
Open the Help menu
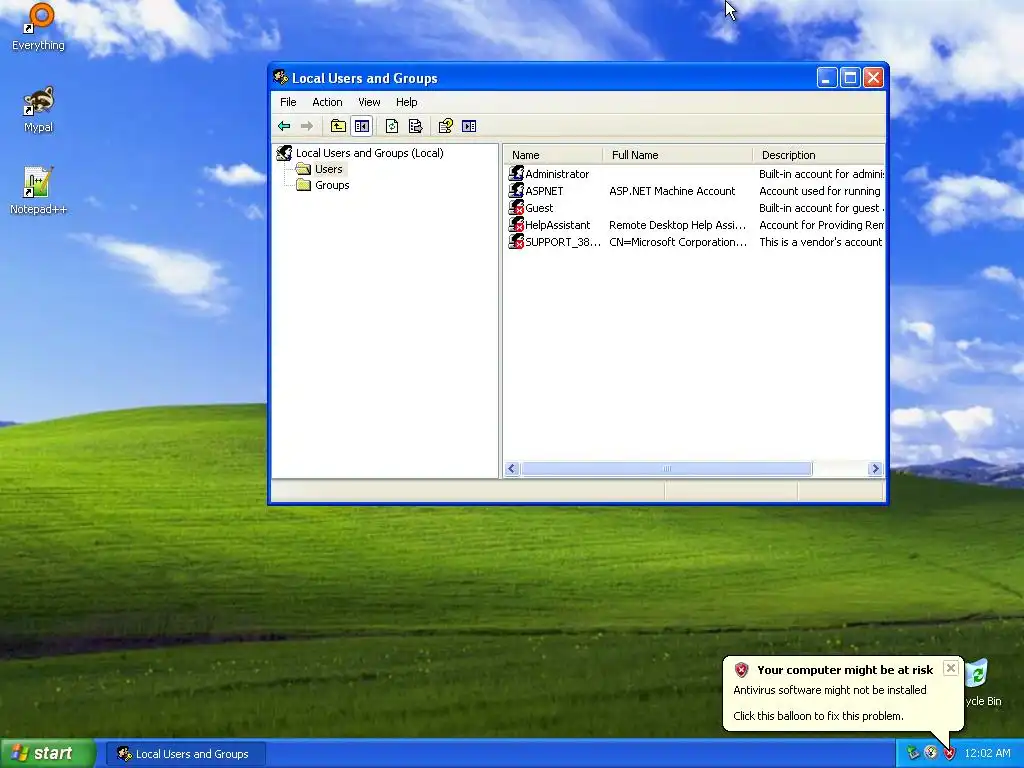click(406, 102)
